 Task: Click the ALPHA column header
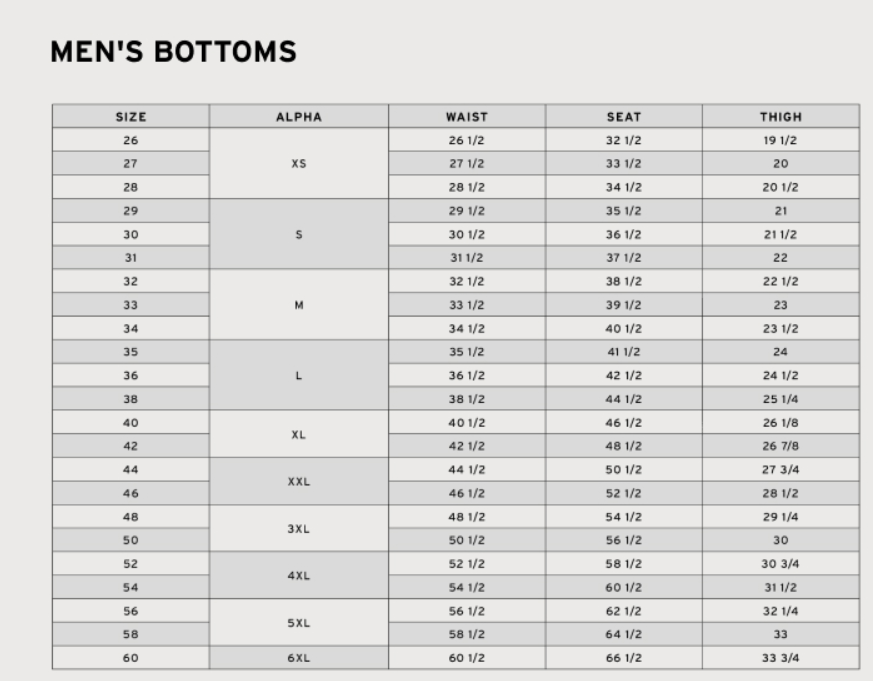click(x=298, y=117)
